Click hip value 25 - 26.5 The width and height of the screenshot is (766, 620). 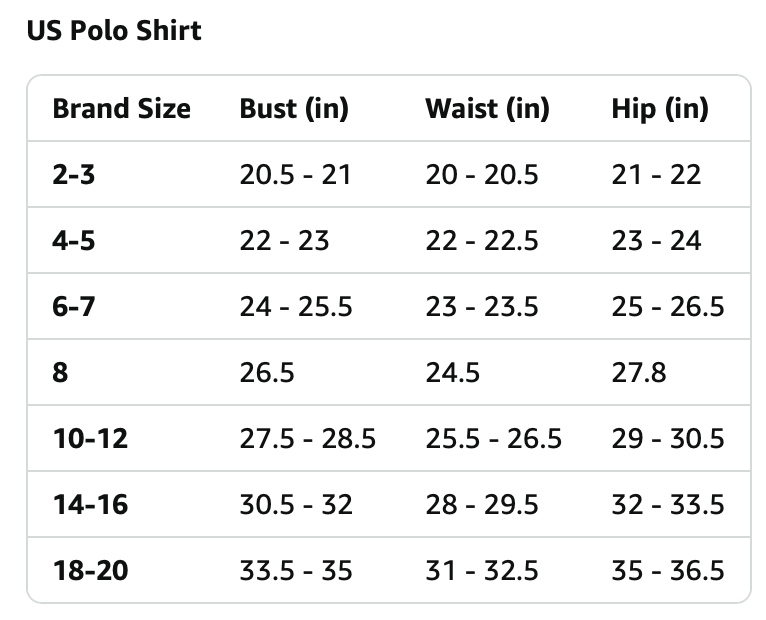tap(668, 306)
